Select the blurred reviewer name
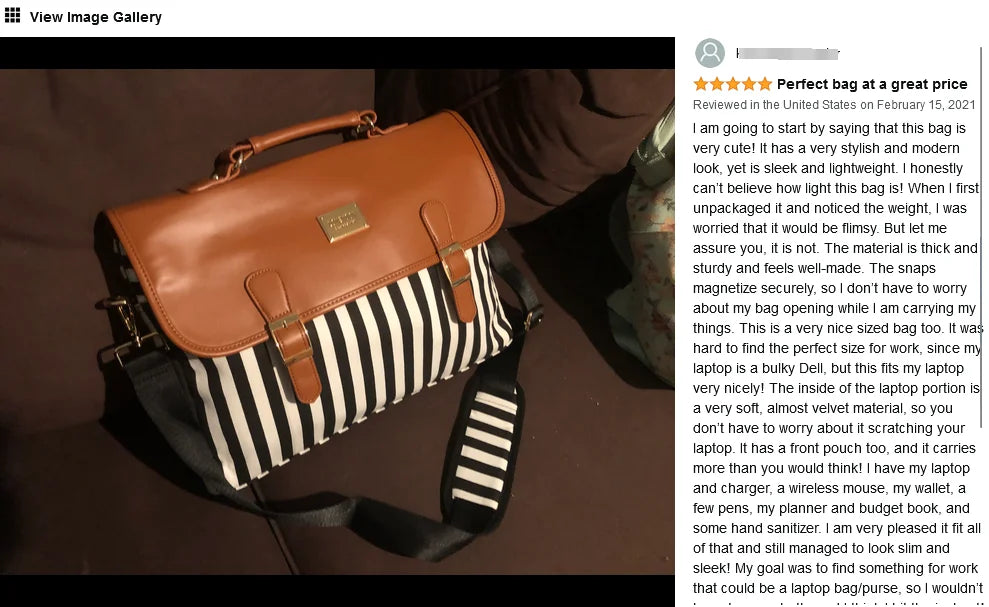The width and height of the screenshot is (989, 607). tap(787, 54)
